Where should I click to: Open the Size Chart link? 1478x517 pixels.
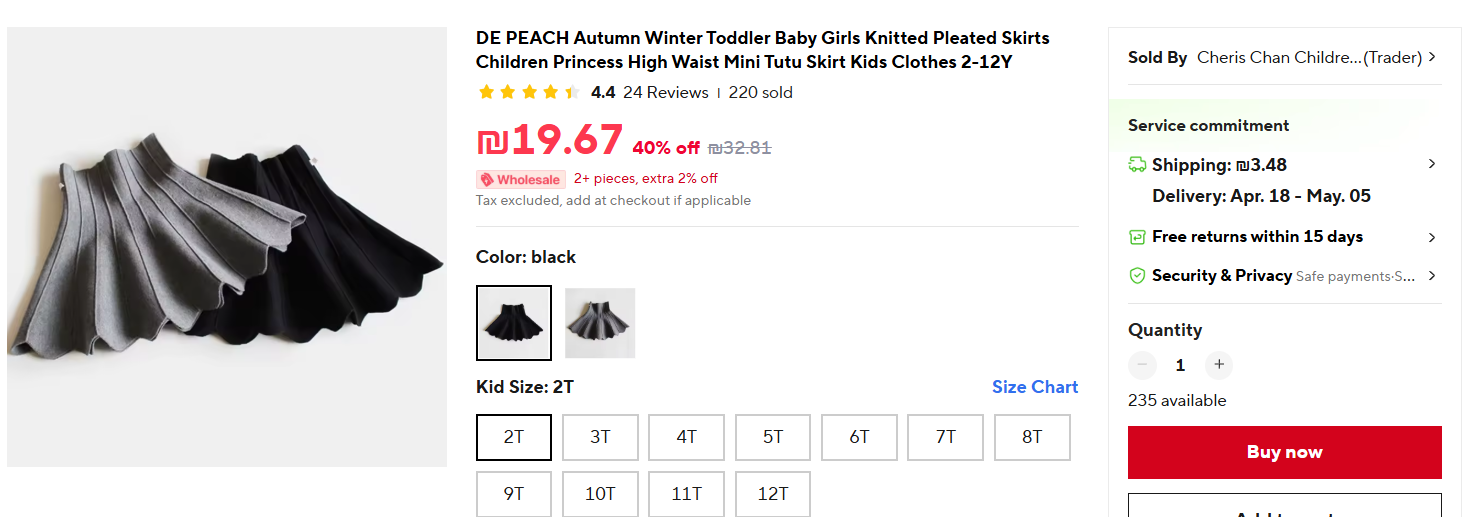click(1034, 387)
